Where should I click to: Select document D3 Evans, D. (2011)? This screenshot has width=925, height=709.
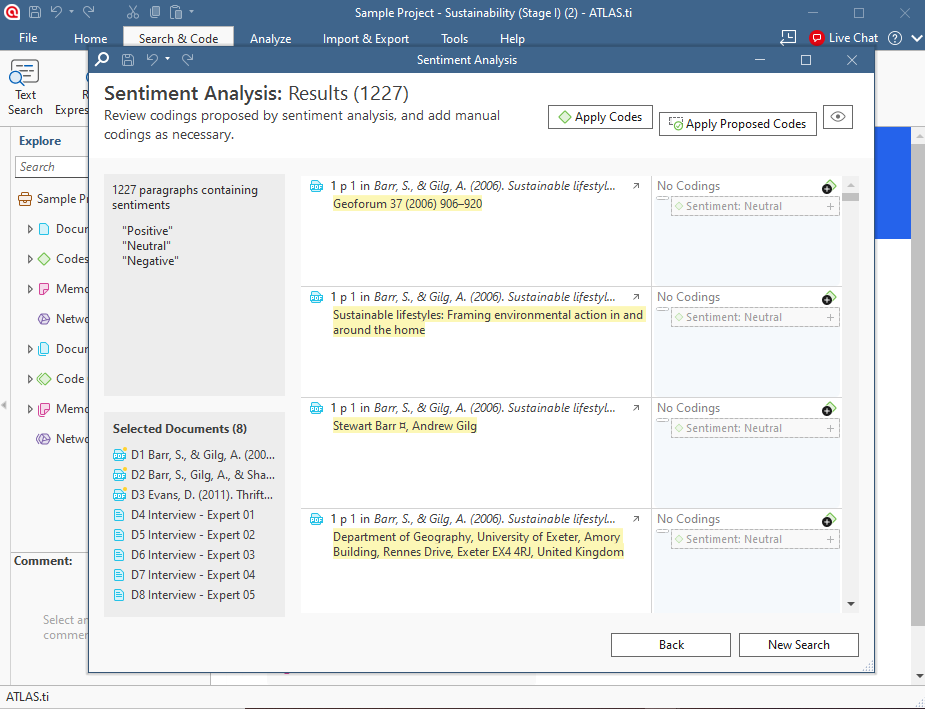coord(193,494)
